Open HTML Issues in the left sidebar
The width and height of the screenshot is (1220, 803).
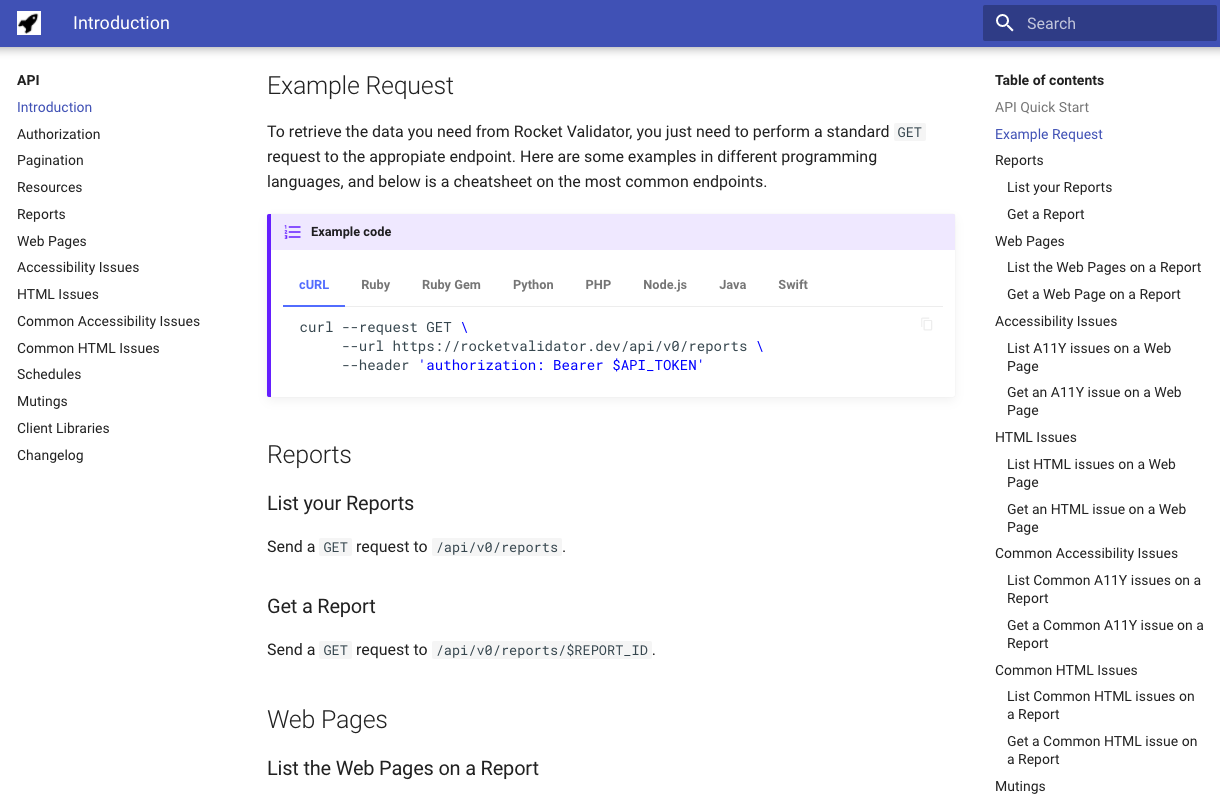[x=58, y=294]
